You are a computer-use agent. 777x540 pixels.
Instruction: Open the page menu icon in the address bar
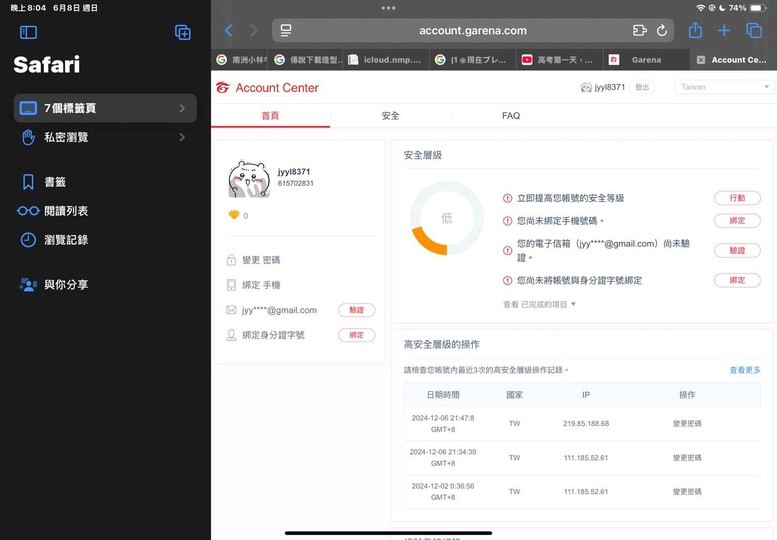coord(286,31)
